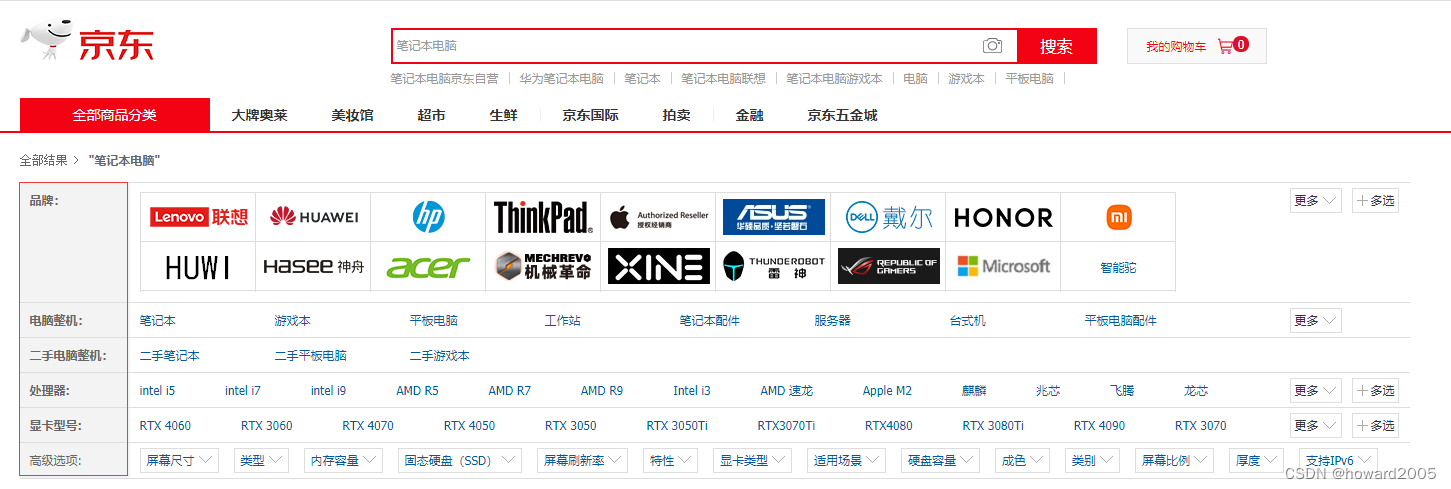The image size is (1451, 489).
Task: Open the 硬盘容量 dropdown
Action: tap(940, 460)
